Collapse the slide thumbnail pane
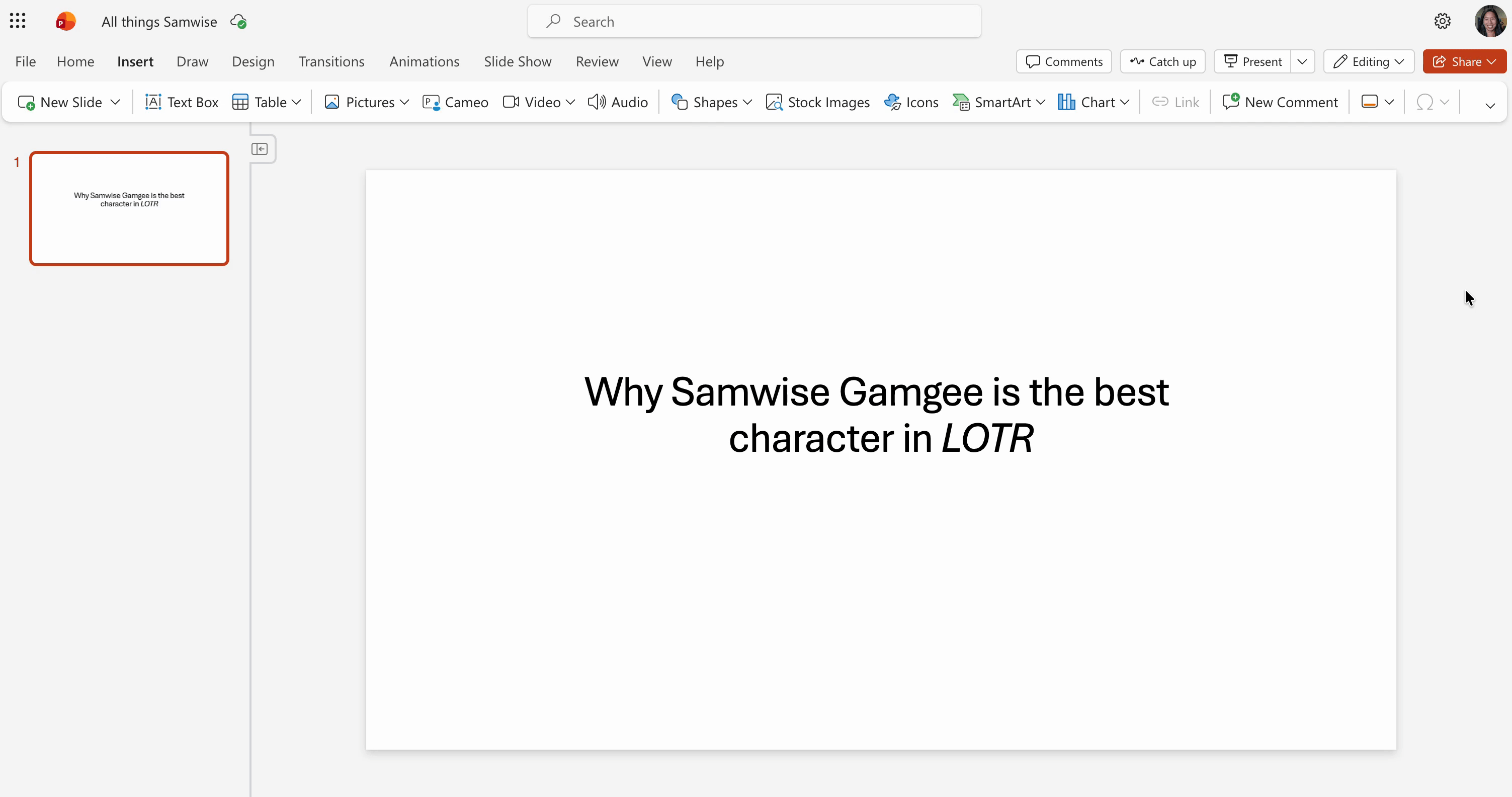The image size is (1512, 797). [x=260, y=148]
